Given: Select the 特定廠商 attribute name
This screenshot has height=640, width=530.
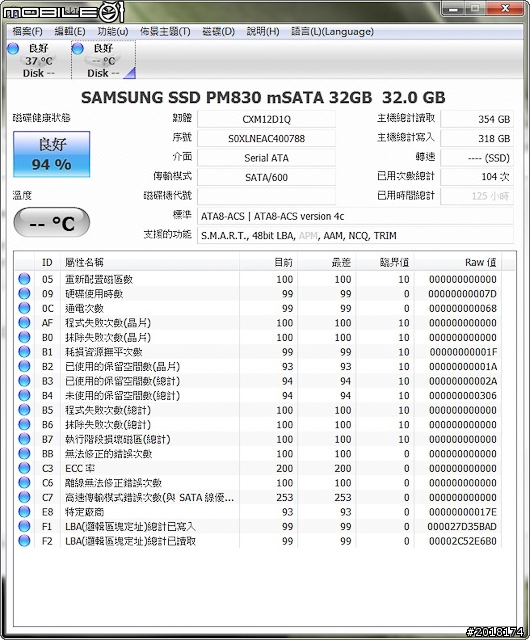Looking at the screenshot, I should click(x=84, y=512).
